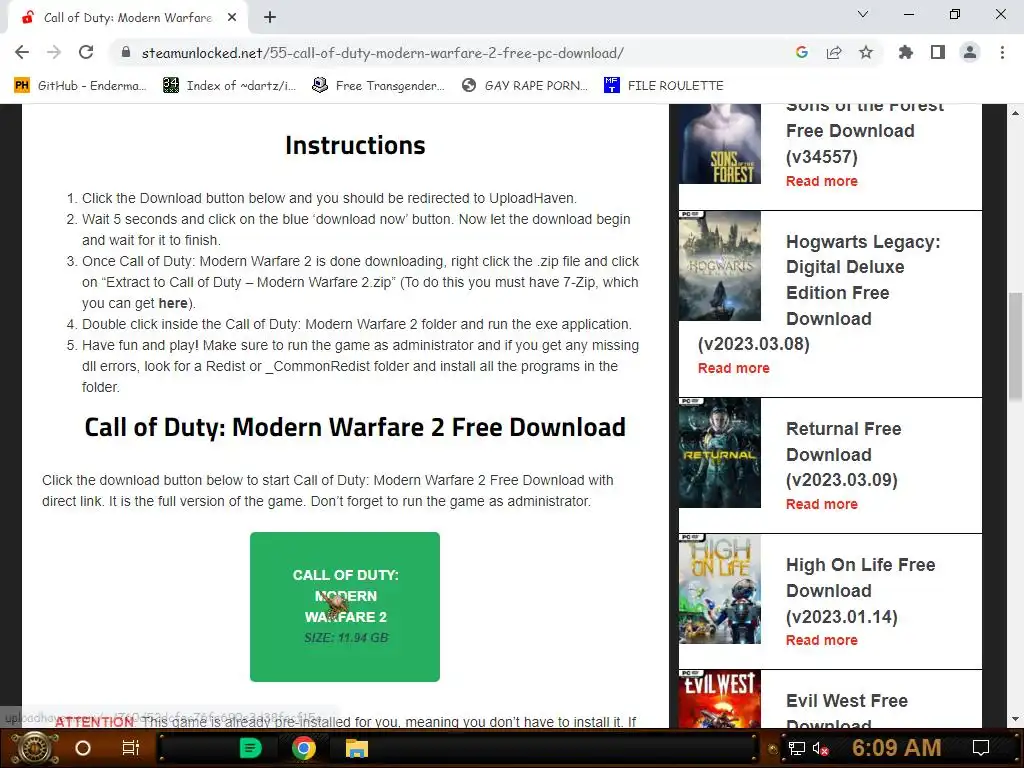Expand the tab search chevron
This screenshot has width=1024, height=768.
pos(863,14)
